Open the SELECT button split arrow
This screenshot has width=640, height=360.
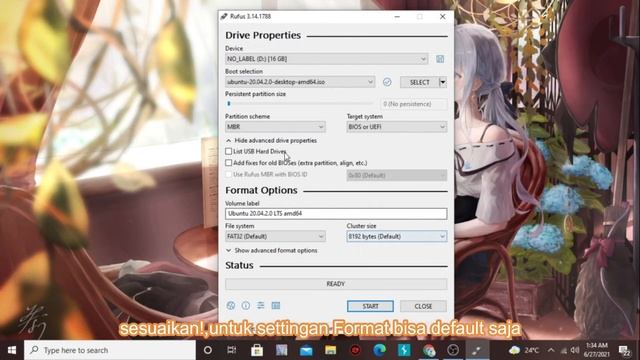[443, 82]
